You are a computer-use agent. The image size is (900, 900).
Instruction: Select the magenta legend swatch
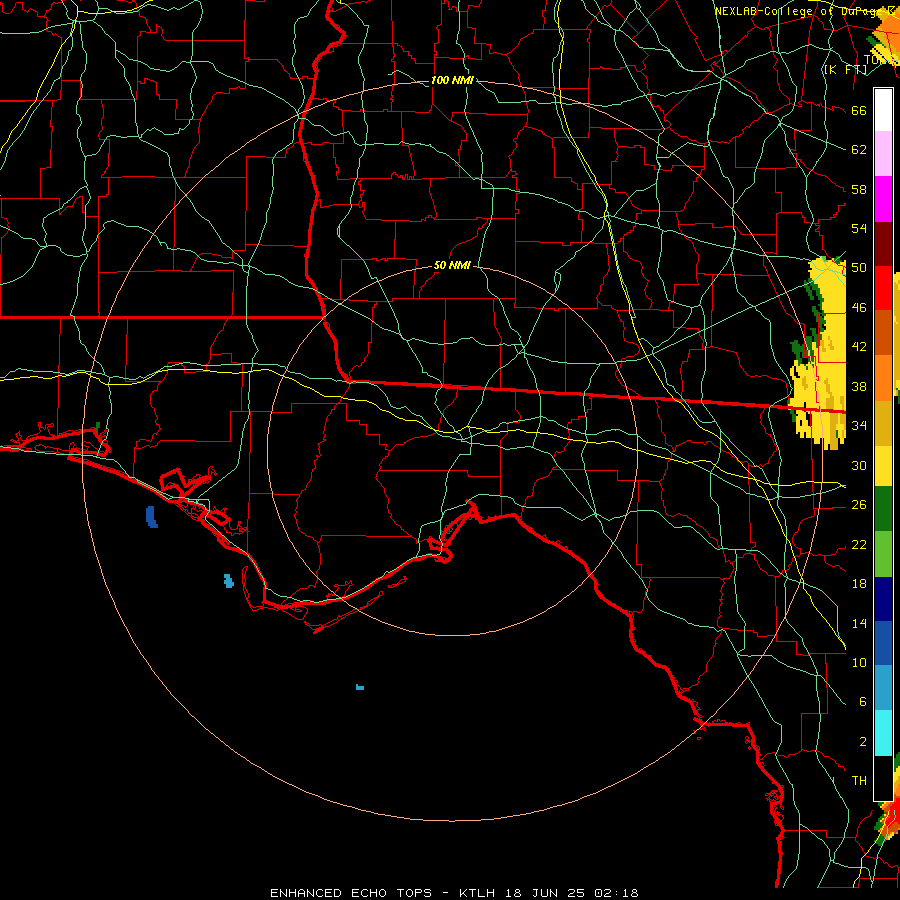[883, 199]
